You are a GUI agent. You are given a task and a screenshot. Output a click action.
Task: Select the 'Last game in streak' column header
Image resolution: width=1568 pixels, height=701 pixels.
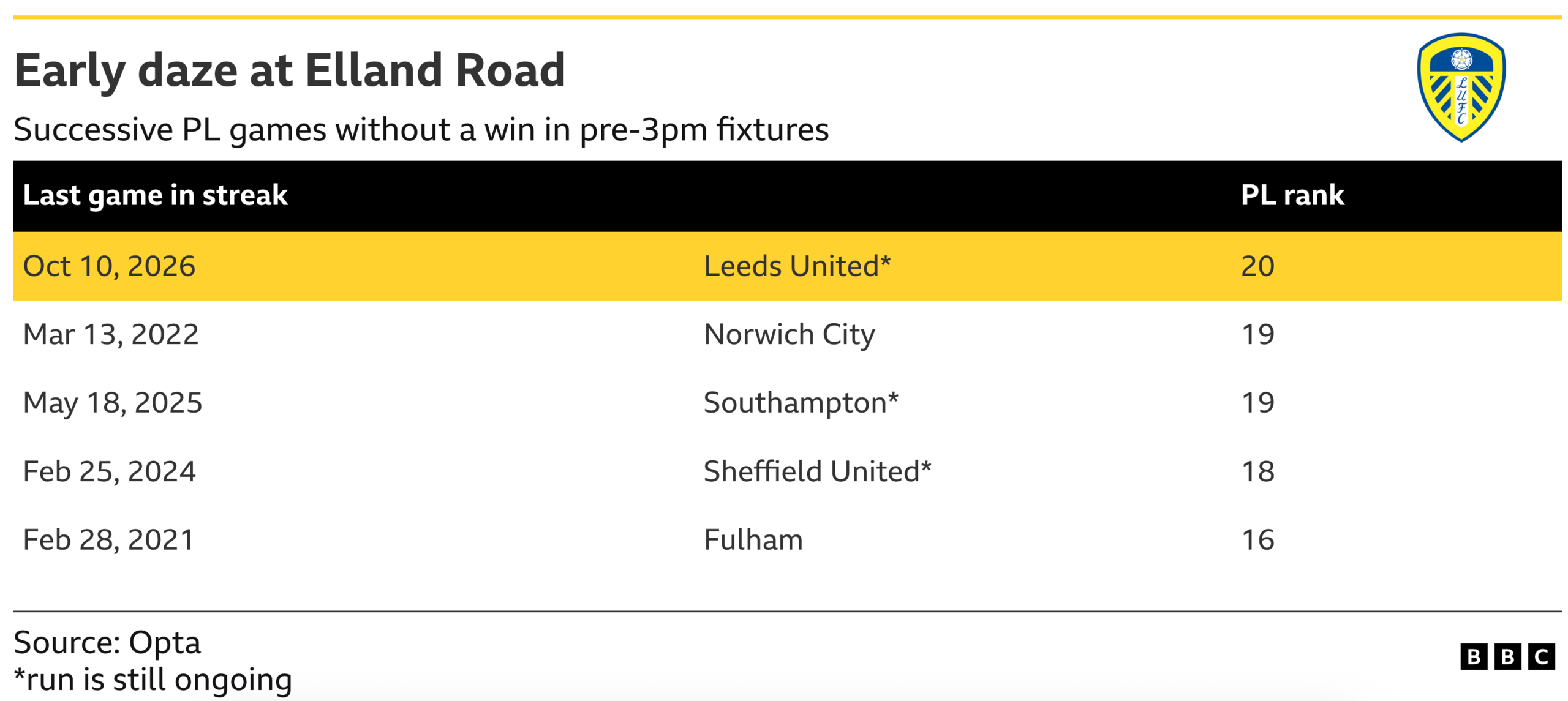155,195
